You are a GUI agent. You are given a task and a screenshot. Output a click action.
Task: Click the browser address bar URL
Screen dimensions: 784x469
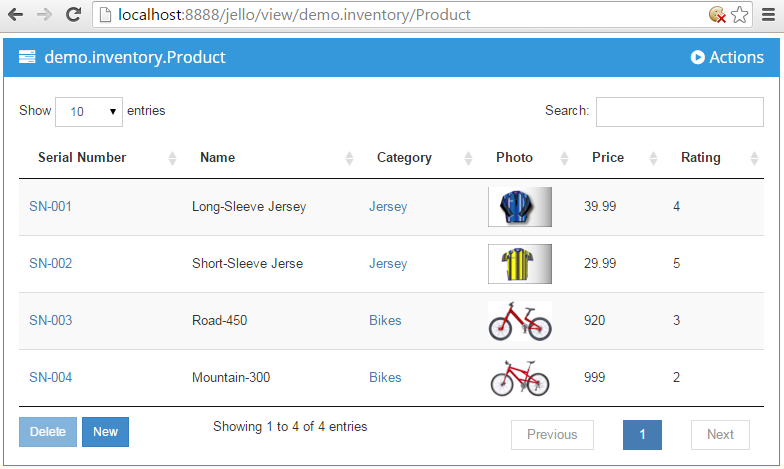pyautogui.click(x=294, y=15)
